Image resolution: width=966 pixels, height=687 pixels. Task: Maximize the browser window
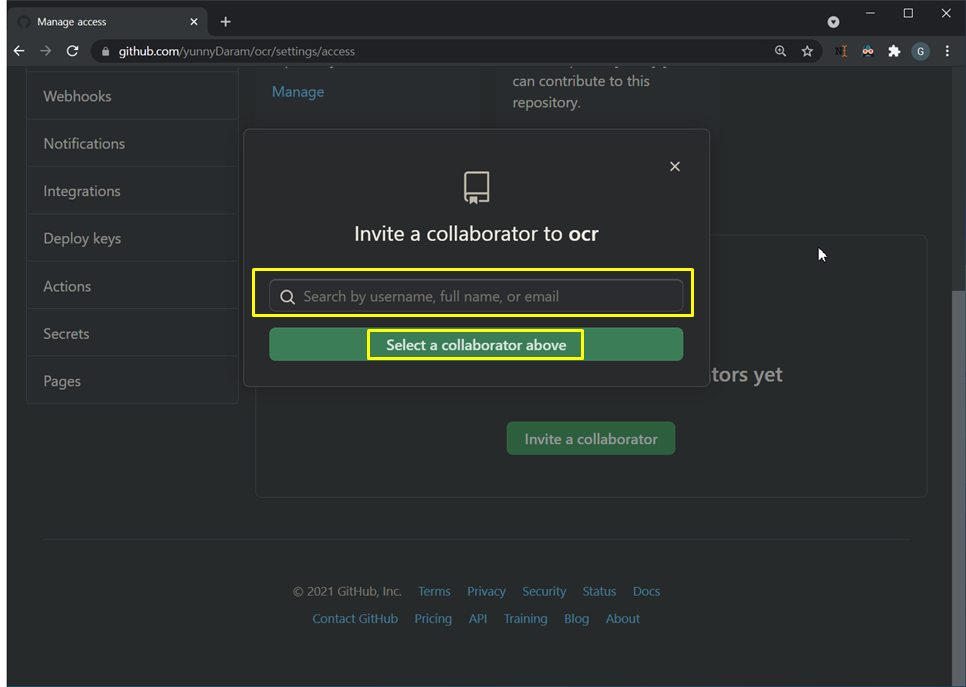(x=908, y=13)
